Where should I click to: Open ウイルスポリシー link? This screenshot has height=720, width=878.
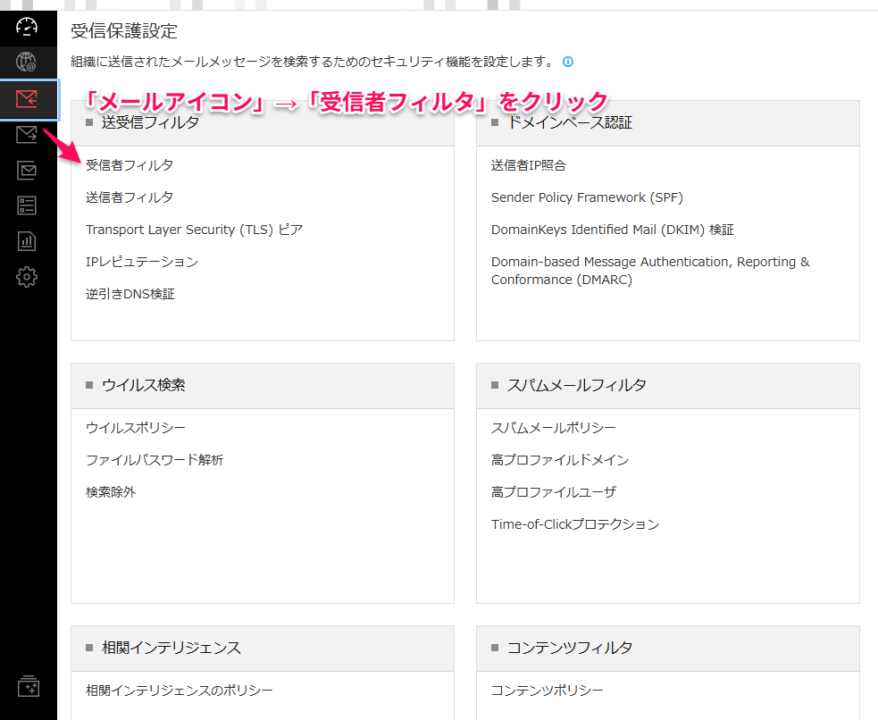[136, 428]
